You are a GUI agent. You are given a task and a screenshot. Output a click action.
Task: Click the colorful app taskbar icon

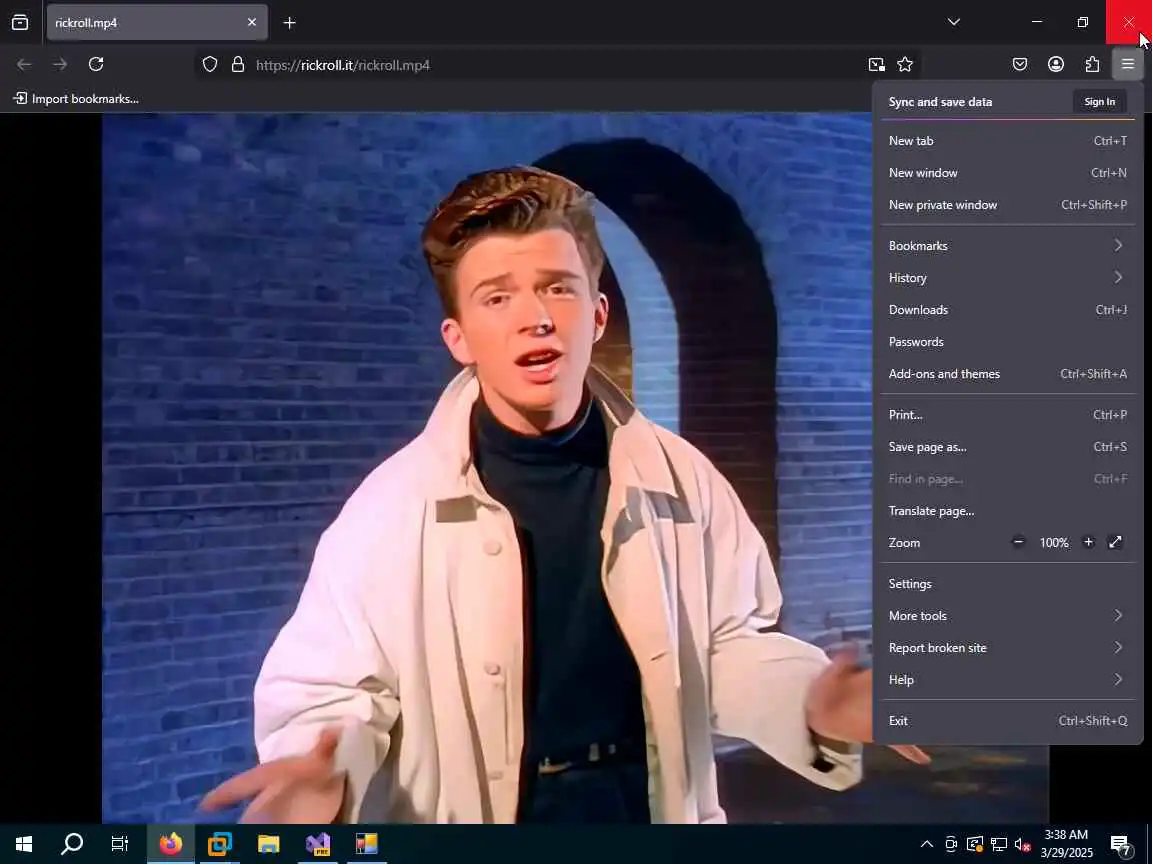(x=367, y=844)
